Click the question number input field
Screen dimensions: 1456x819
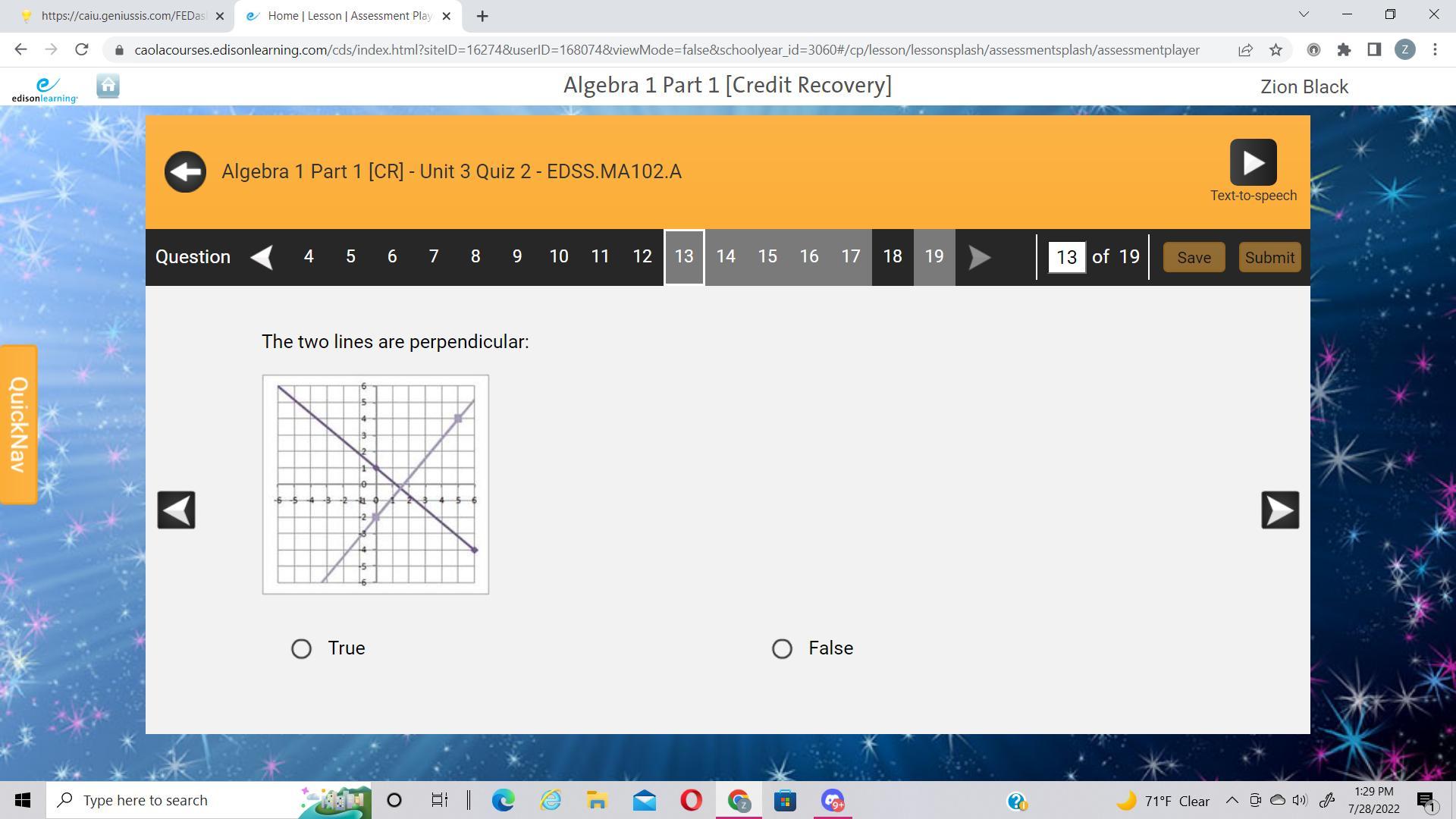point(1066,258)
